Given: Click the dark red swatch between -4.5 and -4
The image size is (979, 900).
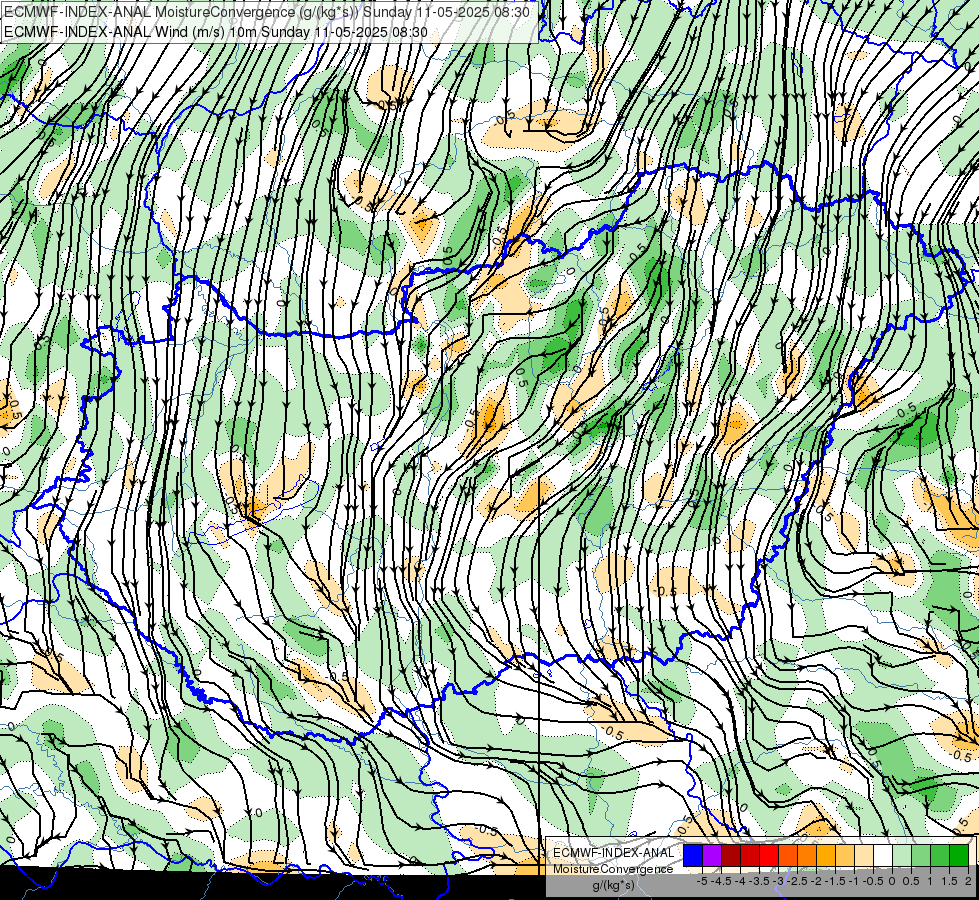Looking at the screenshot, I should coord(731,855).
